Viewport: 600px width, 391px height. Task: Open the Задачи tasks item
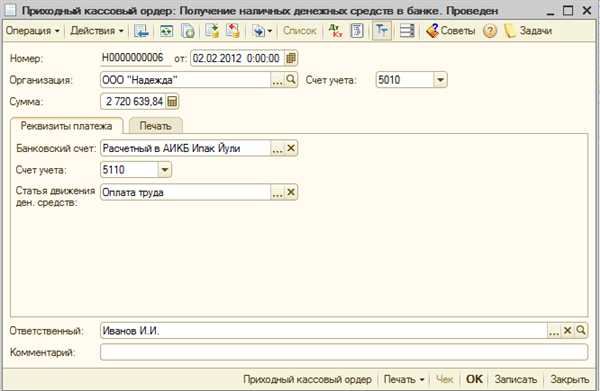point(528,31)
